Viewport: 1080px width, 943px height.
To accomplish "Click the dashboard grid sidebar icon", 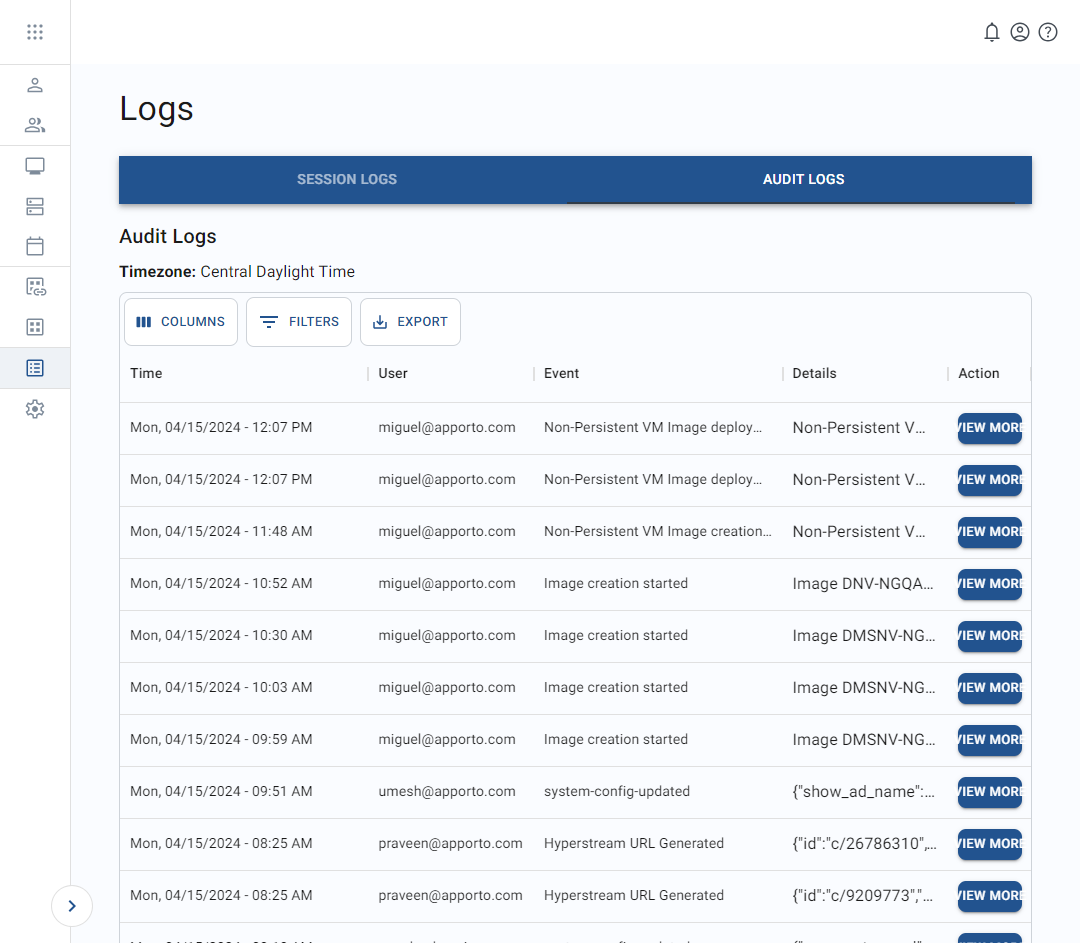I will (35, 327).
